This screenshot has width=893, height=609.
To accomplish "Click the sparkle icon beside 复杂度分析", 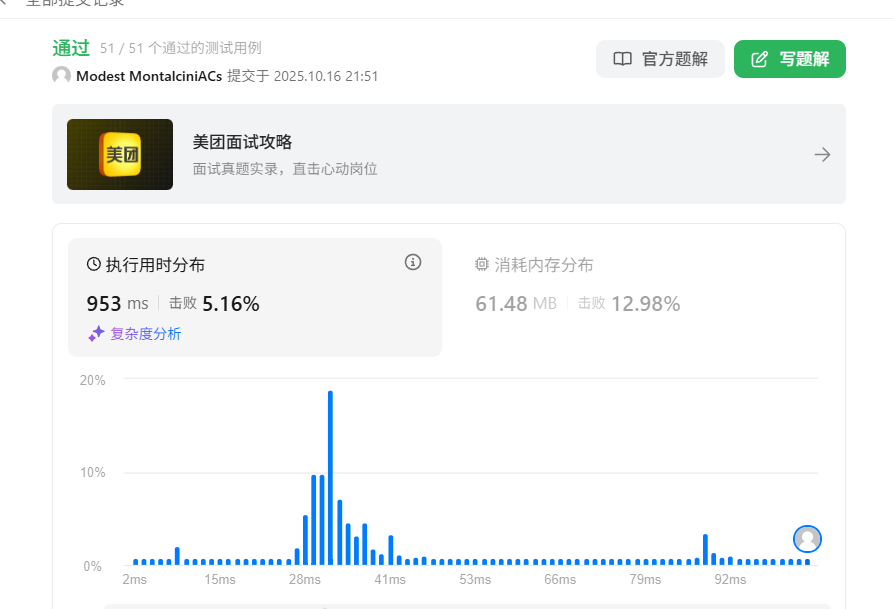I will (96, 333).
